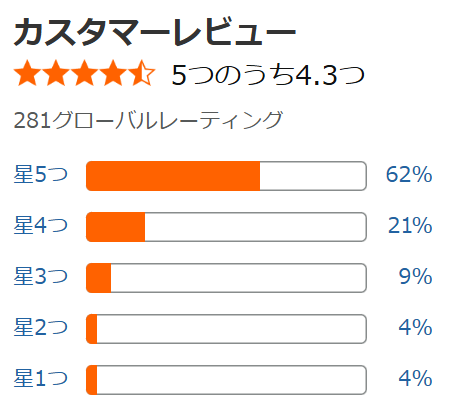
Task: Click the five-star rating histogram bar
Action: (226, 176)
